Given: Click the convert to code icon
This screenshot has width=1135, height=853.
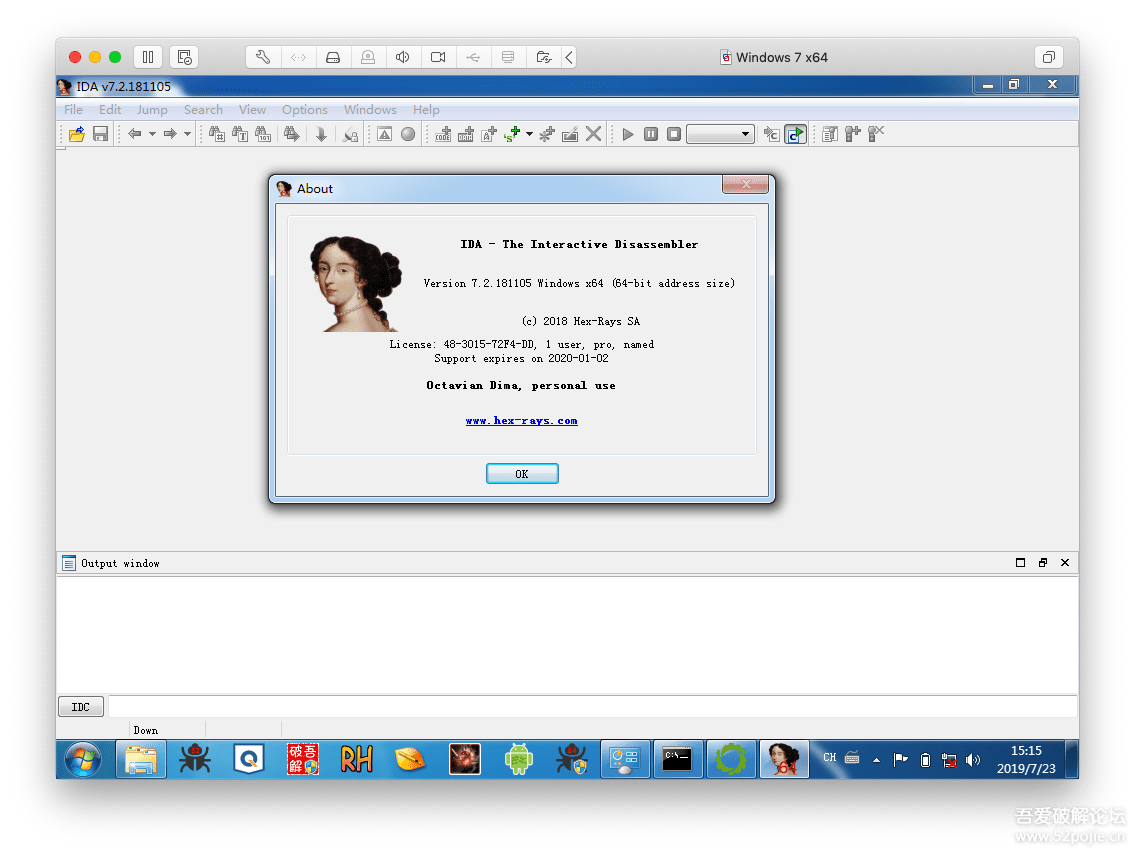Looking at the screenshot, I should tap(443, 134).
